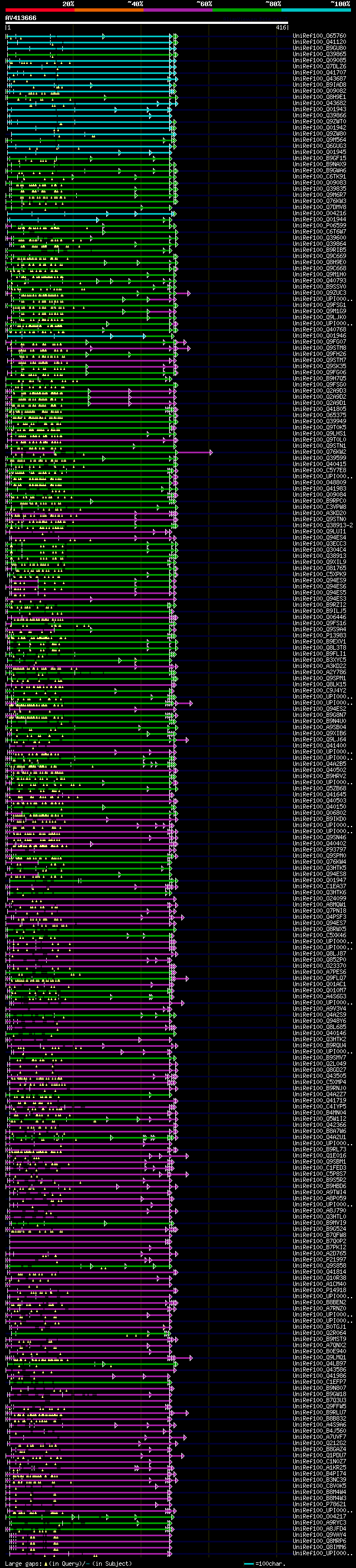
Task: Click UniRef100_Q9ZUC3 label
Action: [x=319, y=293]
